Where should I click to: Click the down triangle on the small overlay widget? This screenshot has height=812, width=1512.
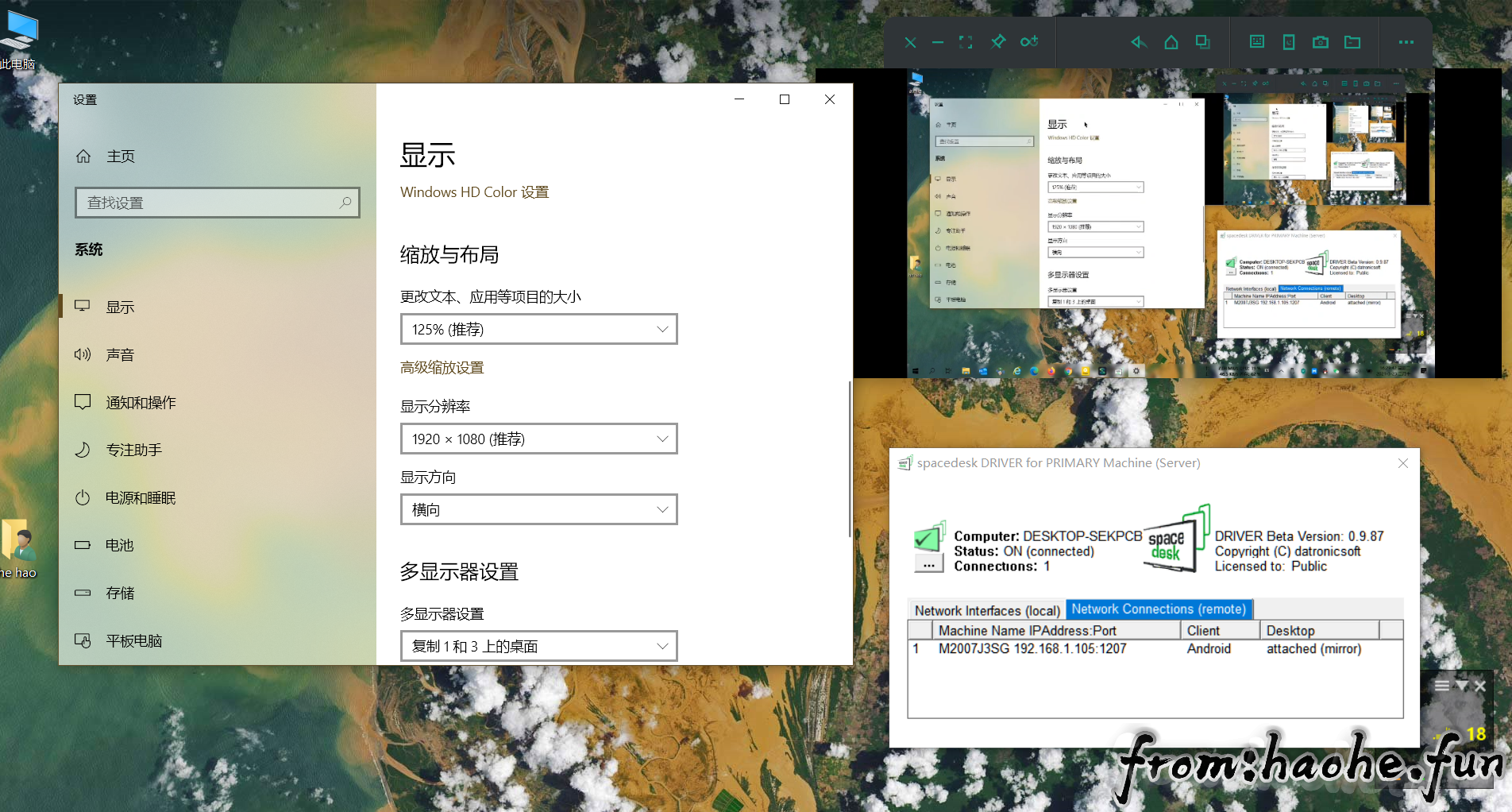1461,686
